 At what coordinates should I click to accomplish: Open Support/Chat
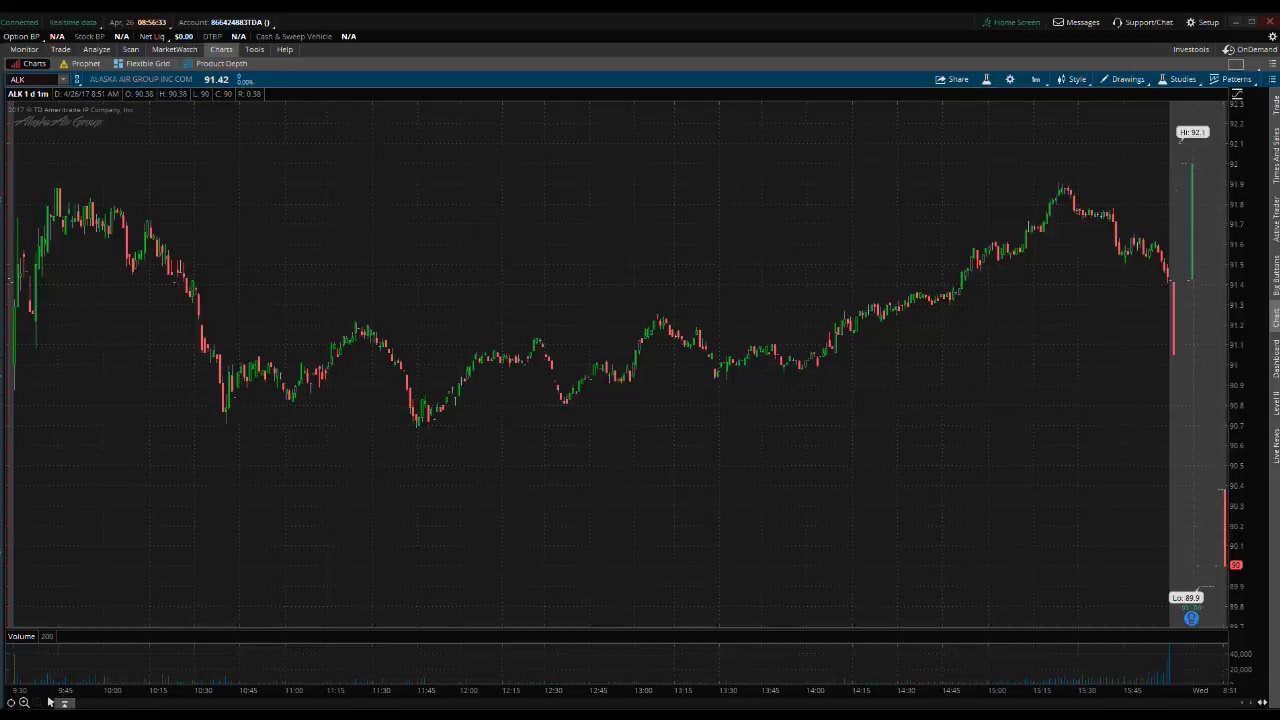[1143, 22]
